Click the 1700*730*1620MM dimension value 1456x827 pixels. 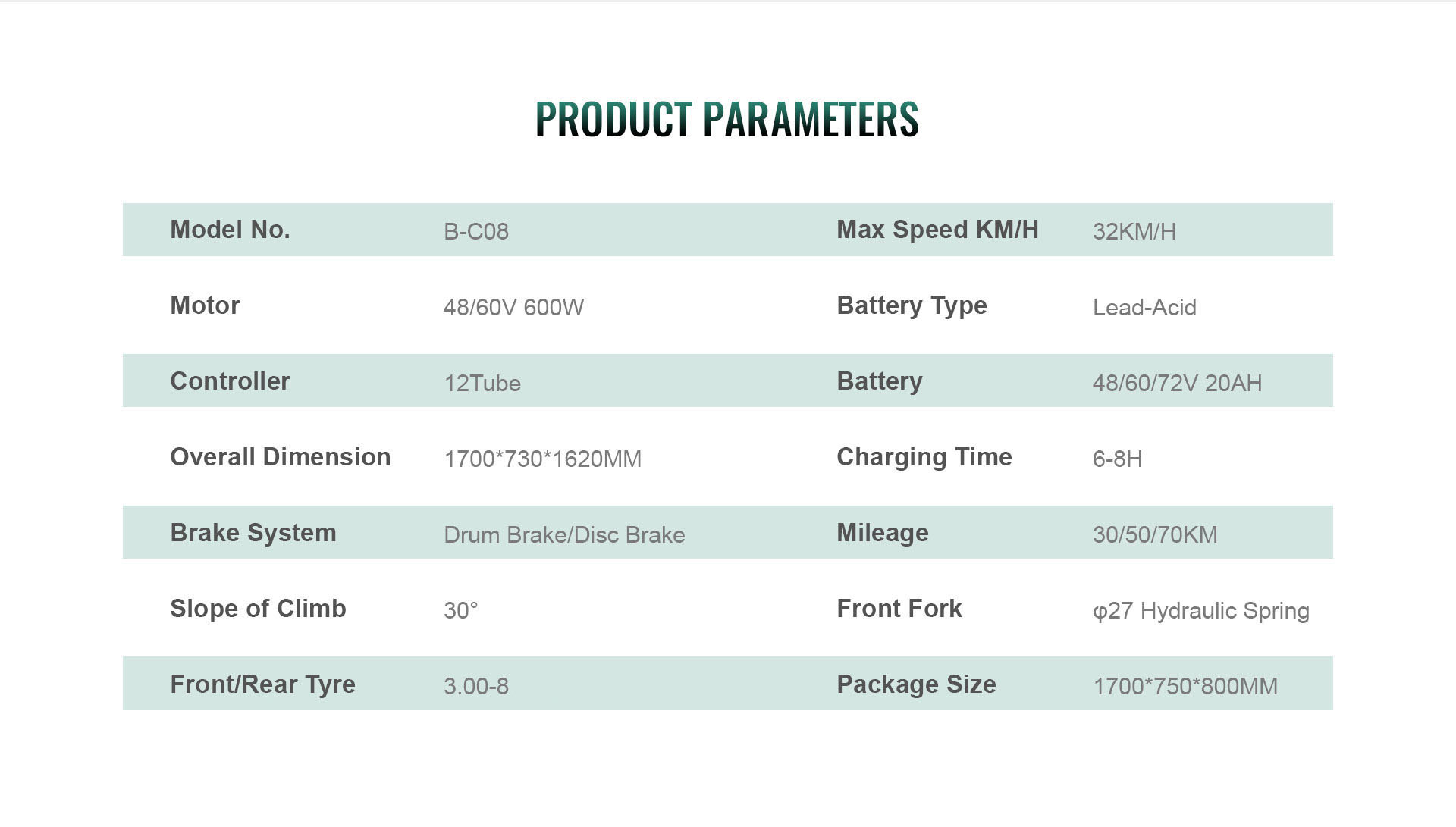(x=542, y=459)
